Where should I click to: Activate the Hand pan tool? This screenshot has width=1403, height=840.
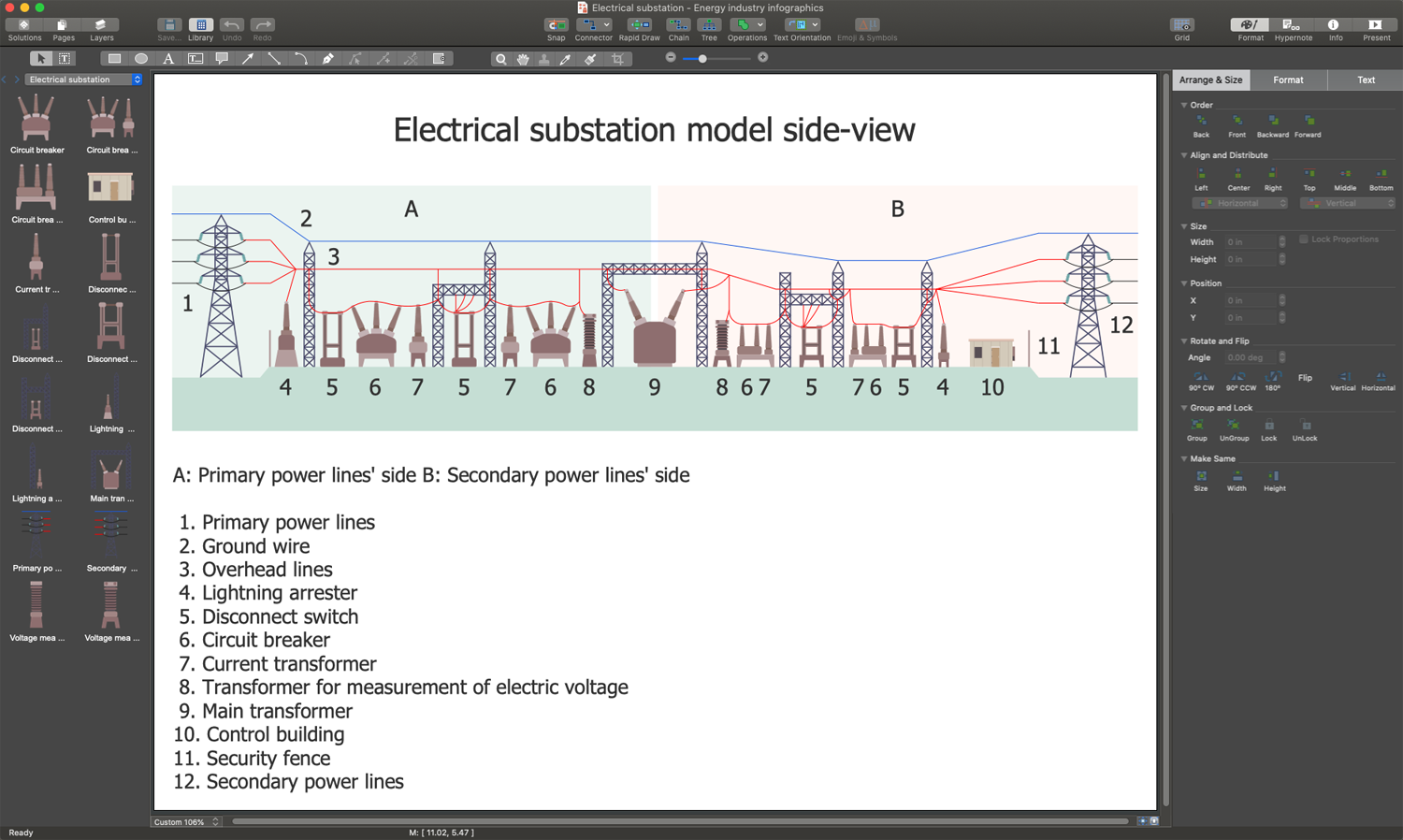click(x=523, y=59)
